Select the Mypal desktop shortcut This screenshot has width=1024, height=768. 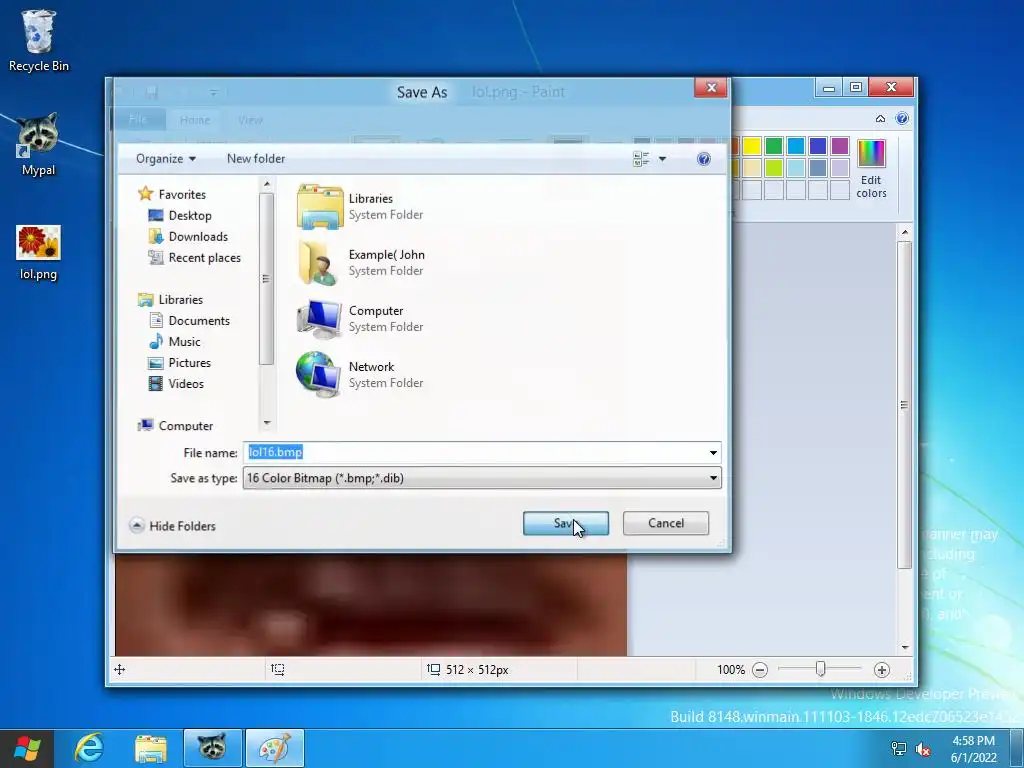(x=38, y=144)
